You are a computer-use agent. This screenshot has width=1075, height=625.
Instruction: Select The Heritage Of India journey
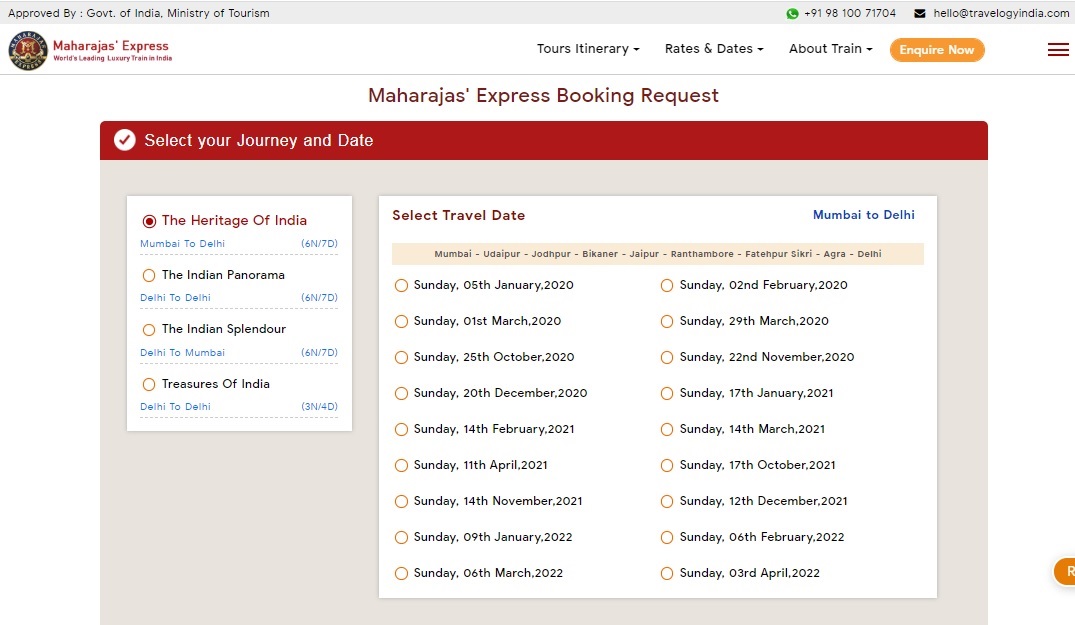pos(150,221)
